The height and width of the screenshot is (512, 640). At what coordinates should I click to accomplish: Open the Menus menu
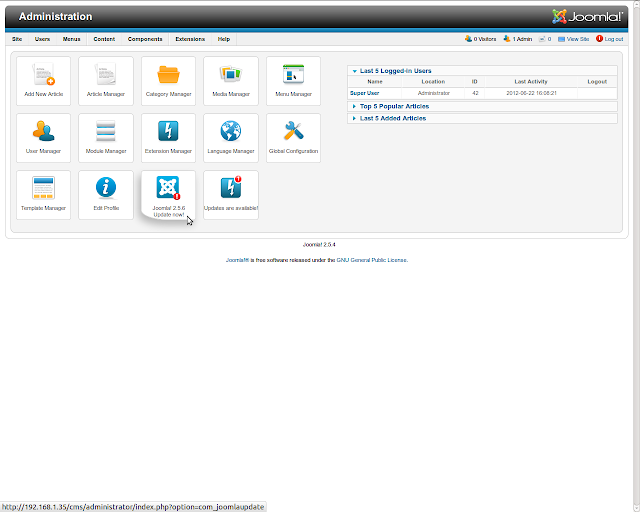[x=71, y=39]
